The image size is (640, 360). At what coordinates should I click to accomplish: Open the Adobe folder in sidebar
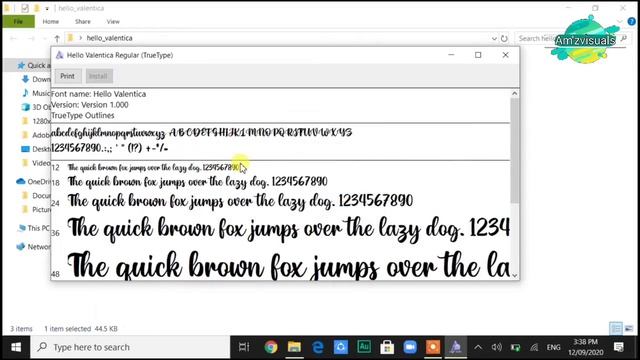click(x=36, y=135)
